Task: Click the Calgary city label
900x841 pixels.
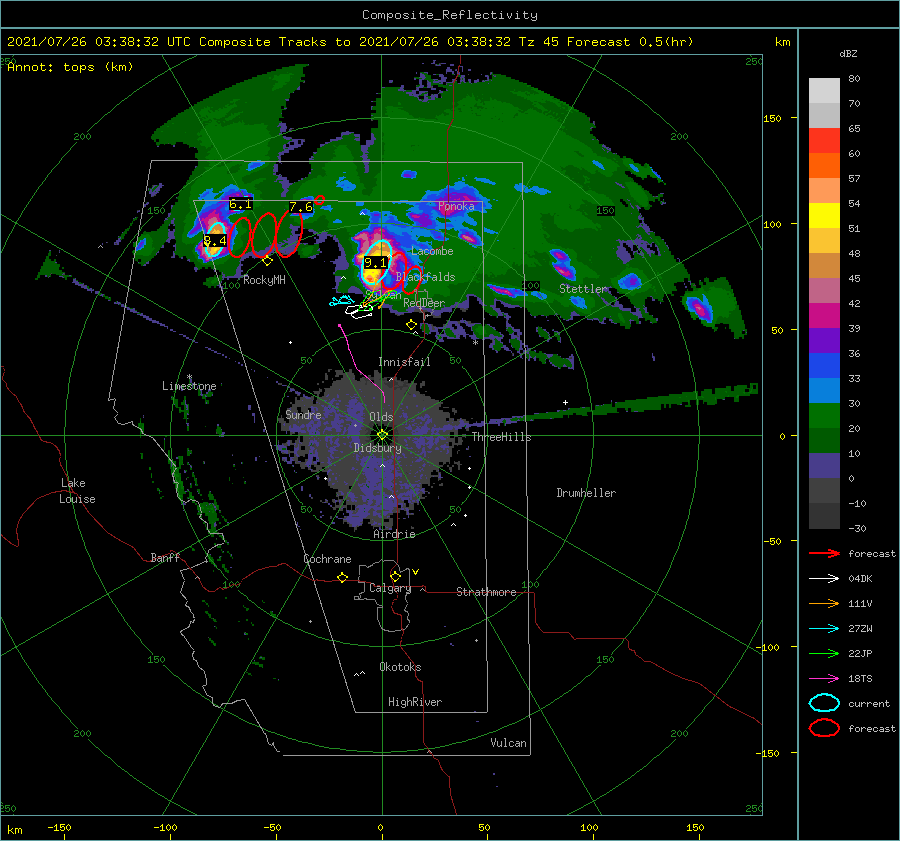Action: pos(390,588)
